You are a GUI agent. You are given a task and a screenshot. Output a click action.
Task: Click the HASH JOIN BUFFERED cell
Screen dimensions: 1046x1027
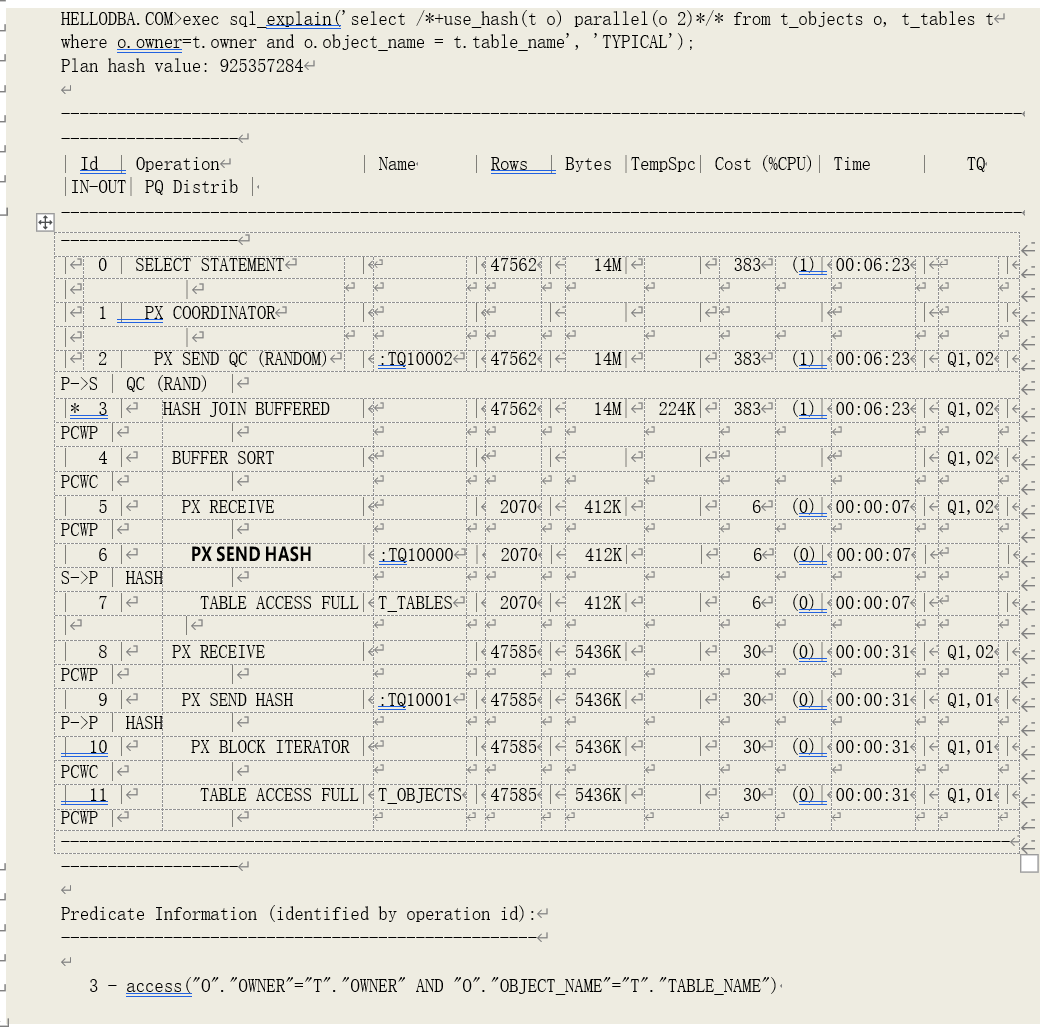245,409
